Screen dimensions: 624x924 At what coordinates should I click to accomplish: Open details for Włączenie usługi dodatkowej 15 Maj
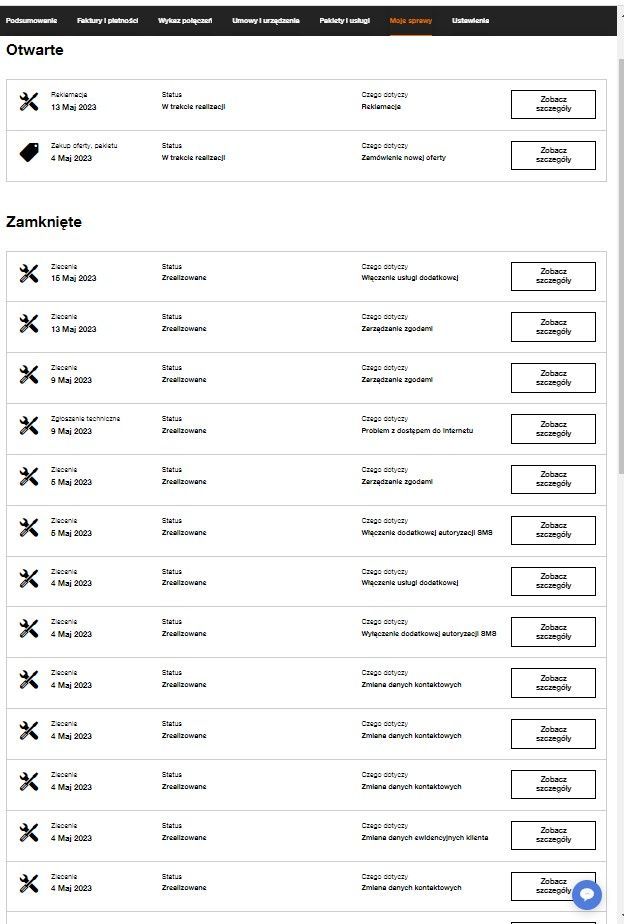[x=553, y=276]
